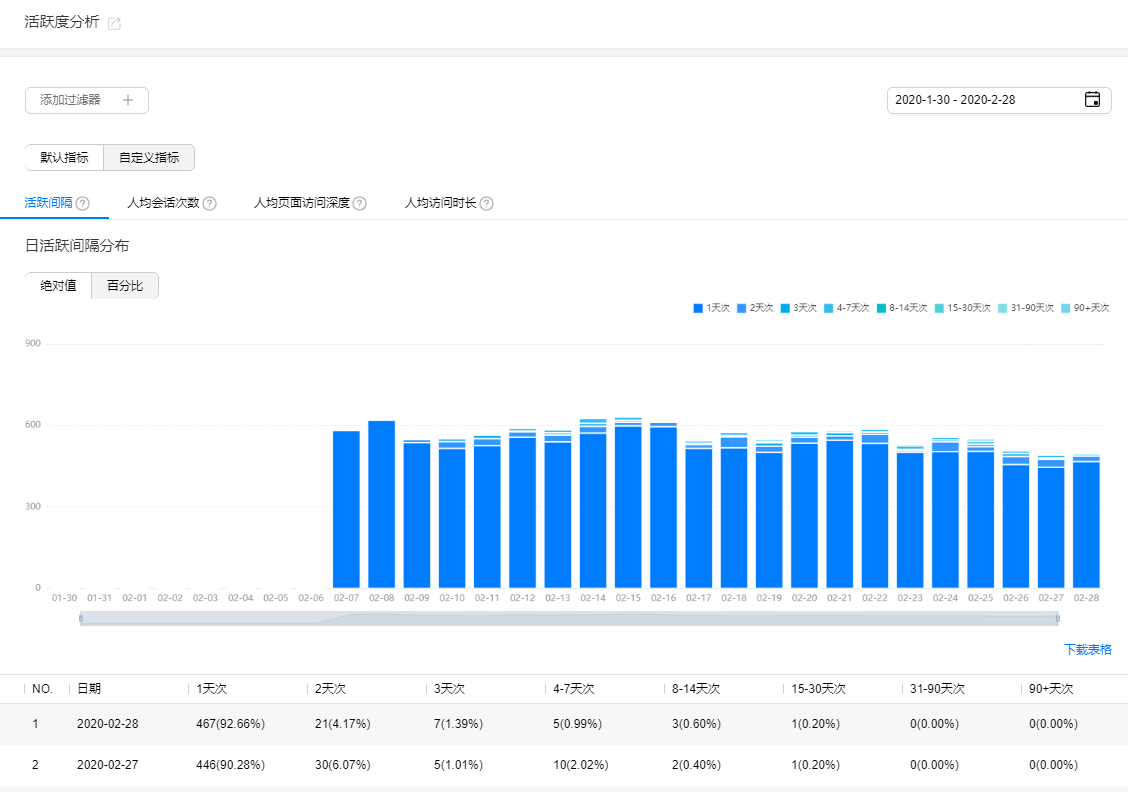
Task: Open the 活跃间隔 tab
Action: (x=48, y=203)
